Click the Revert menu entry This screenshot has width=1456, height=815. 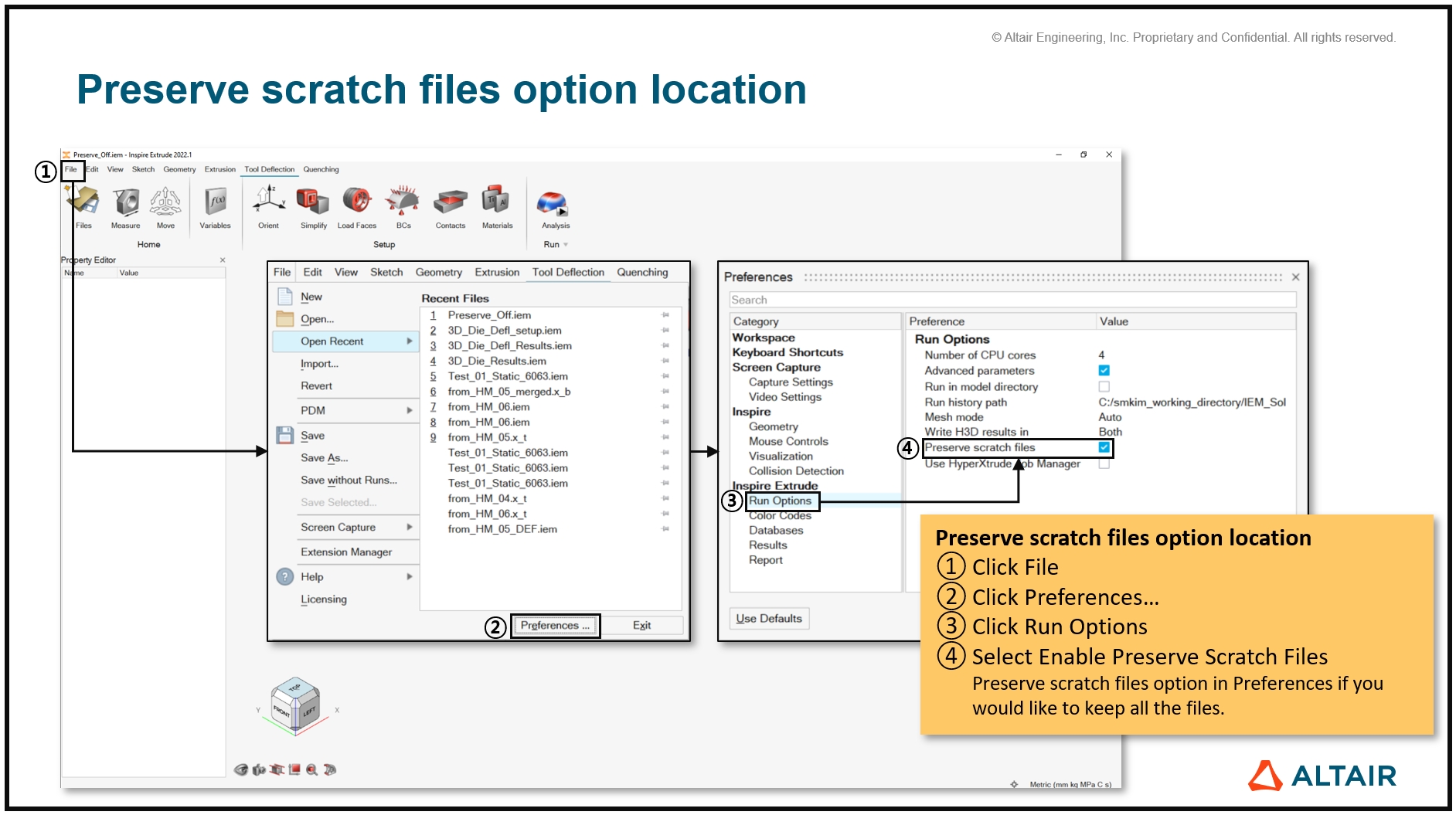pos(316,385)
